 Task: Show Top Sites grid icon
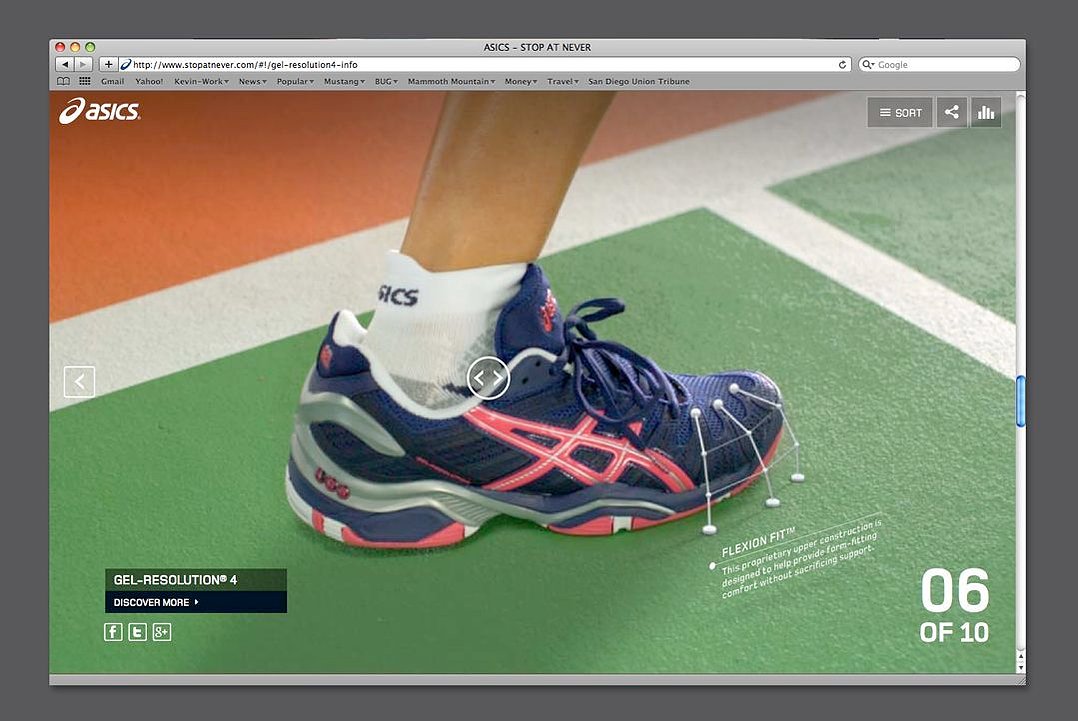(85, 81)
